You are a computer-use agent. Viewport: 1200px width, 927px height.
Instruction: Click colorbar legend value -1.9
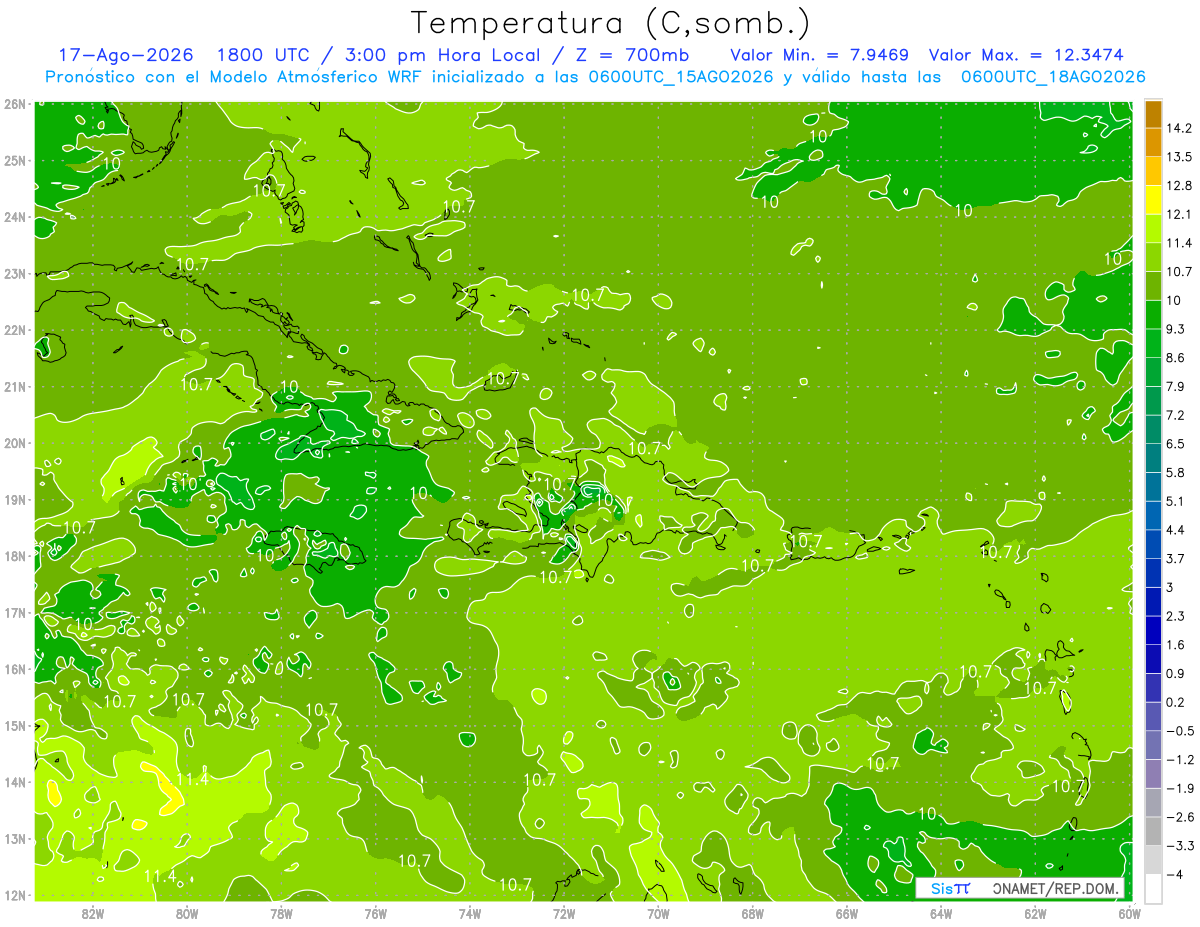tap(1180, 788)
